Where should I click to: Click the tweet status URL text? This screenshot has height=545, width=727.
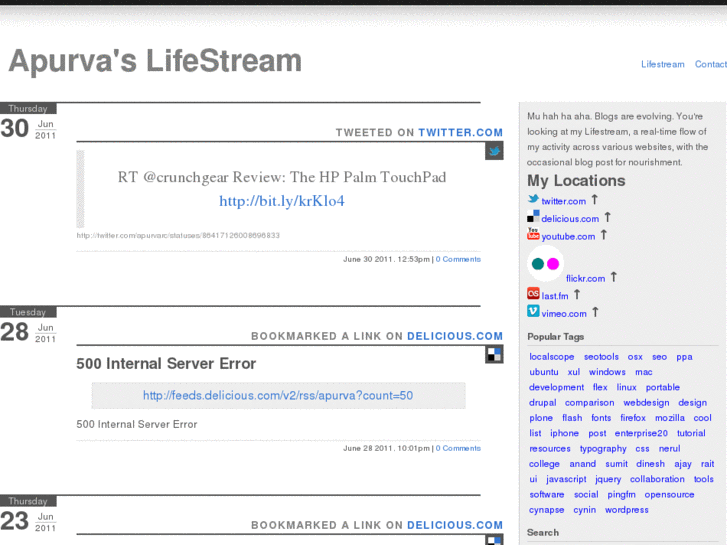[x=178, y=236]
